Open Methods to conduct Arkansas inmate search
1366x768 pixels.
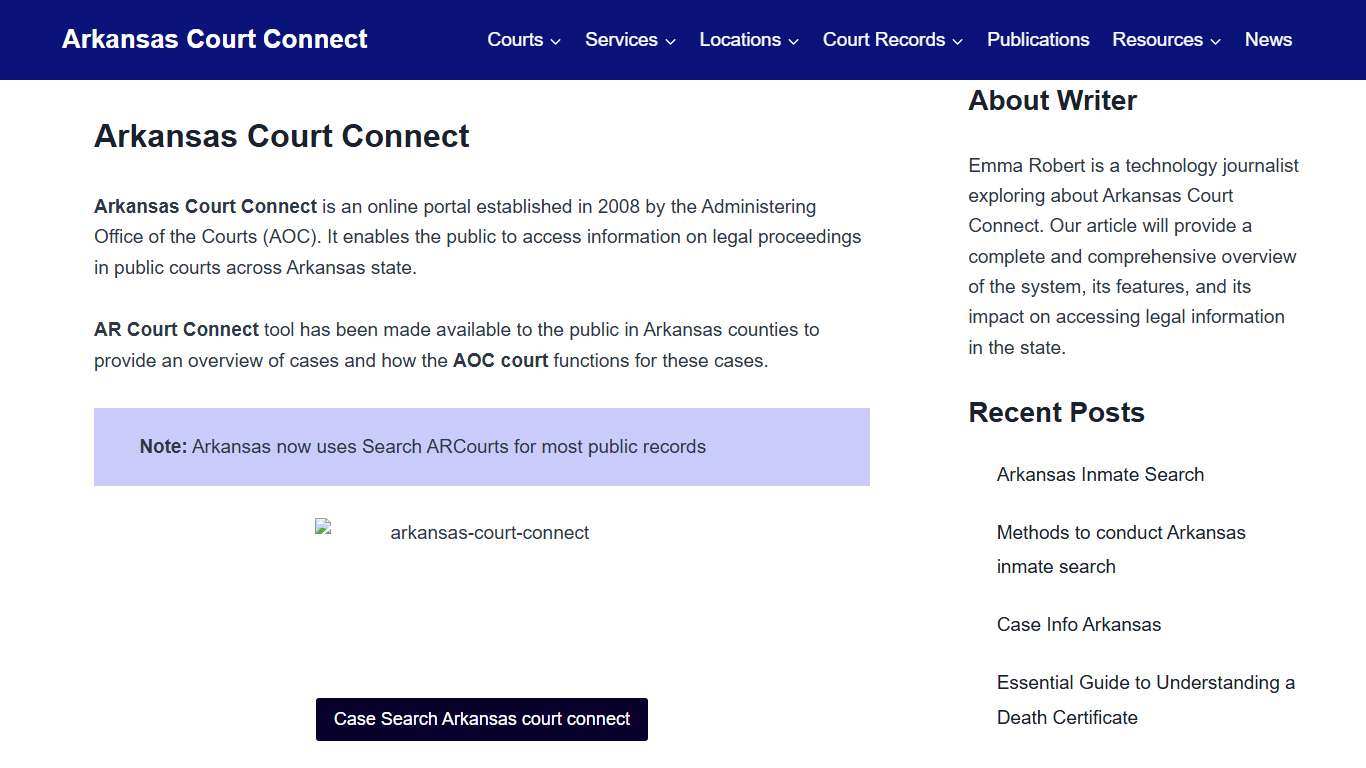pos(1121,549)
